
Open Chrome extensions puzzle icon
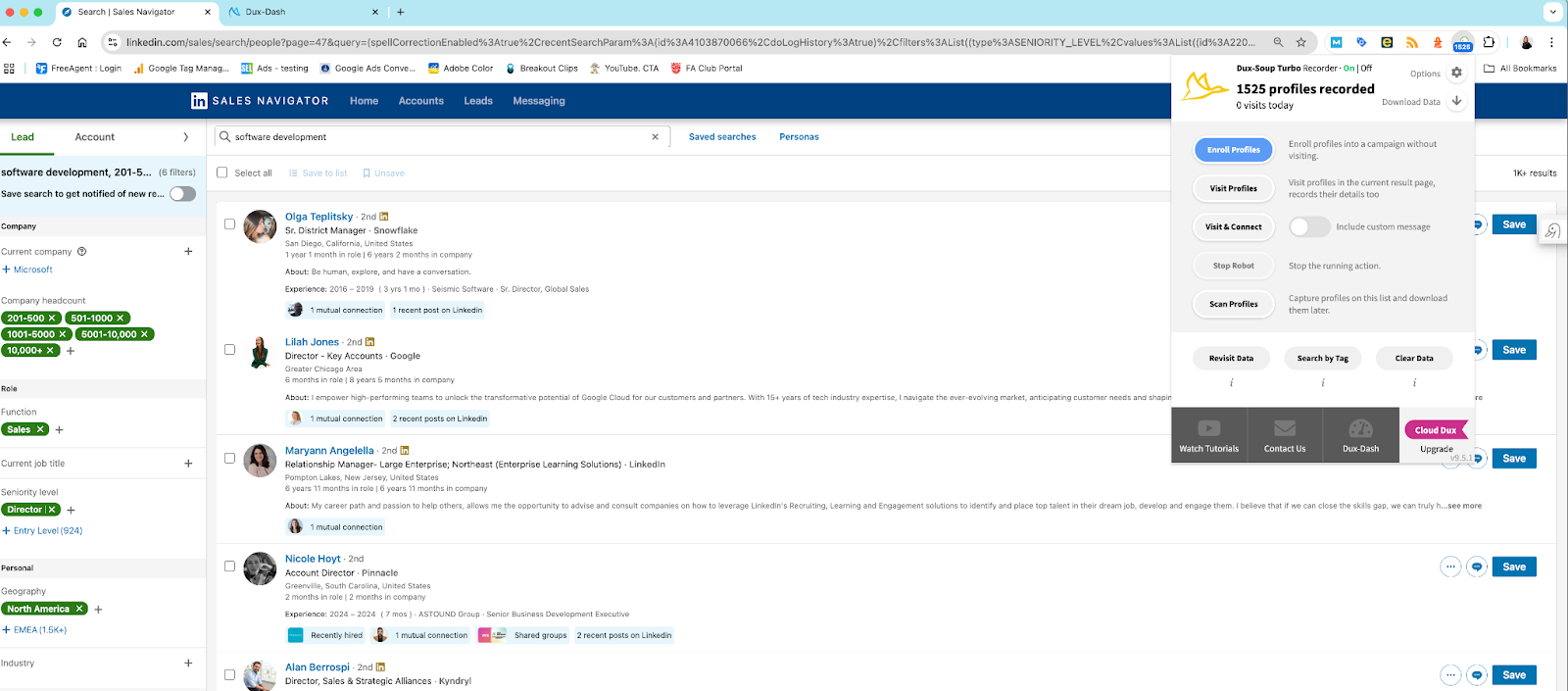(1489, 42)
